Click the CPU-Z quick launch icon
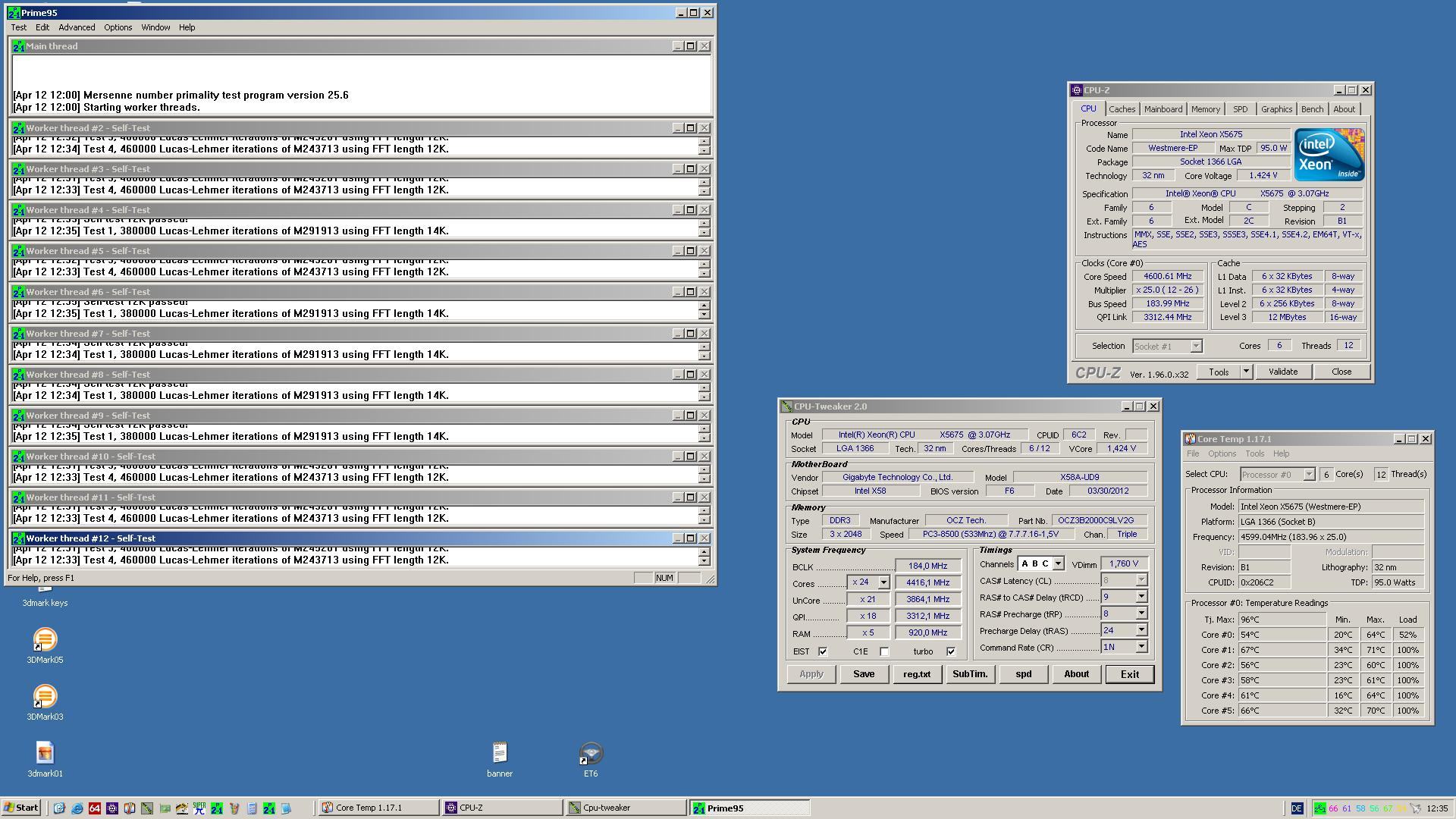The height and width of the screenshot is (819, 1456). pyautogui.click(x=112, y=808)
